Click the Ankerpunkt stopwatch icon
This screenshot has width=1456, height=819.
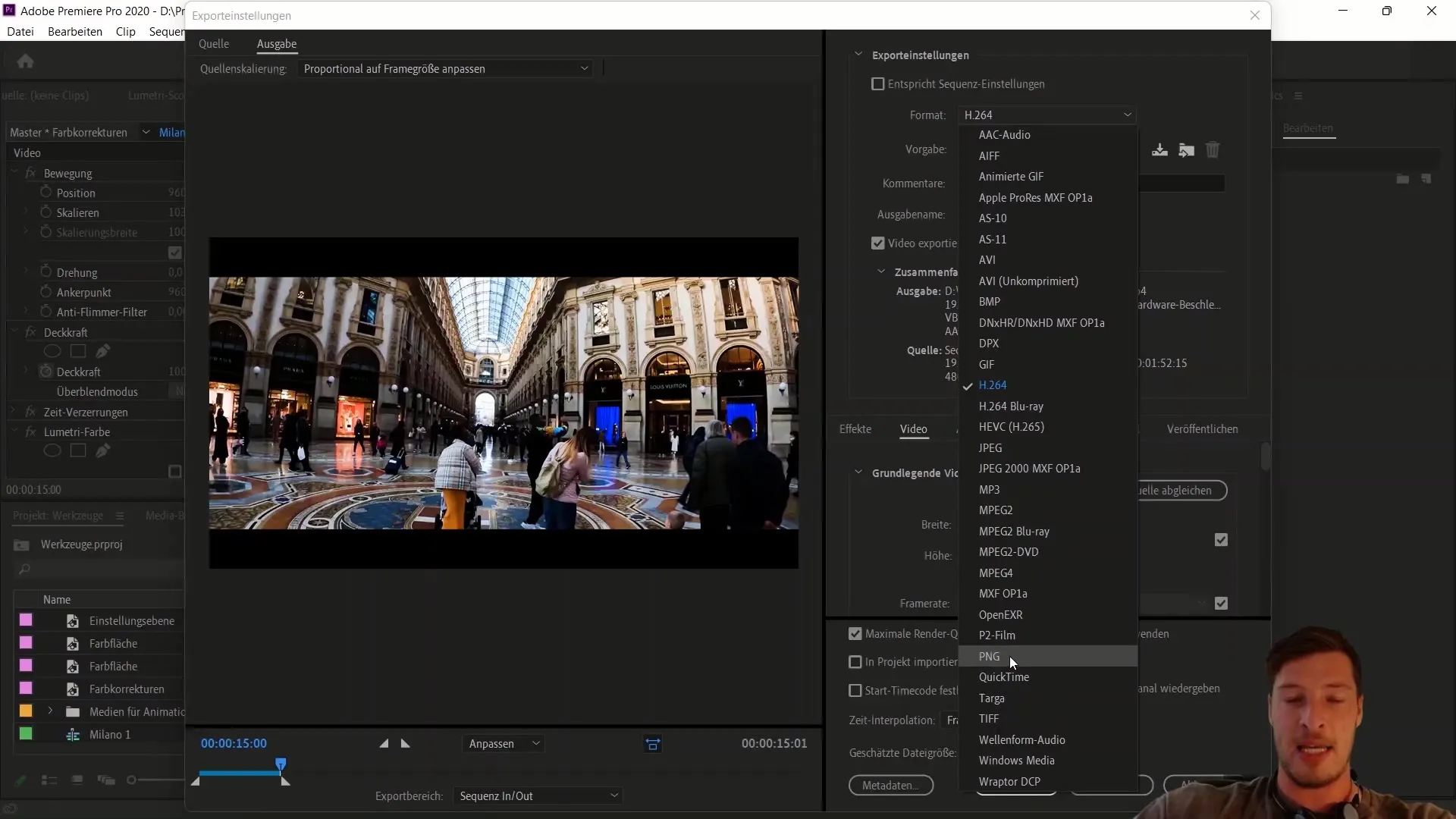pyautogui.click(x=45, y=292)
